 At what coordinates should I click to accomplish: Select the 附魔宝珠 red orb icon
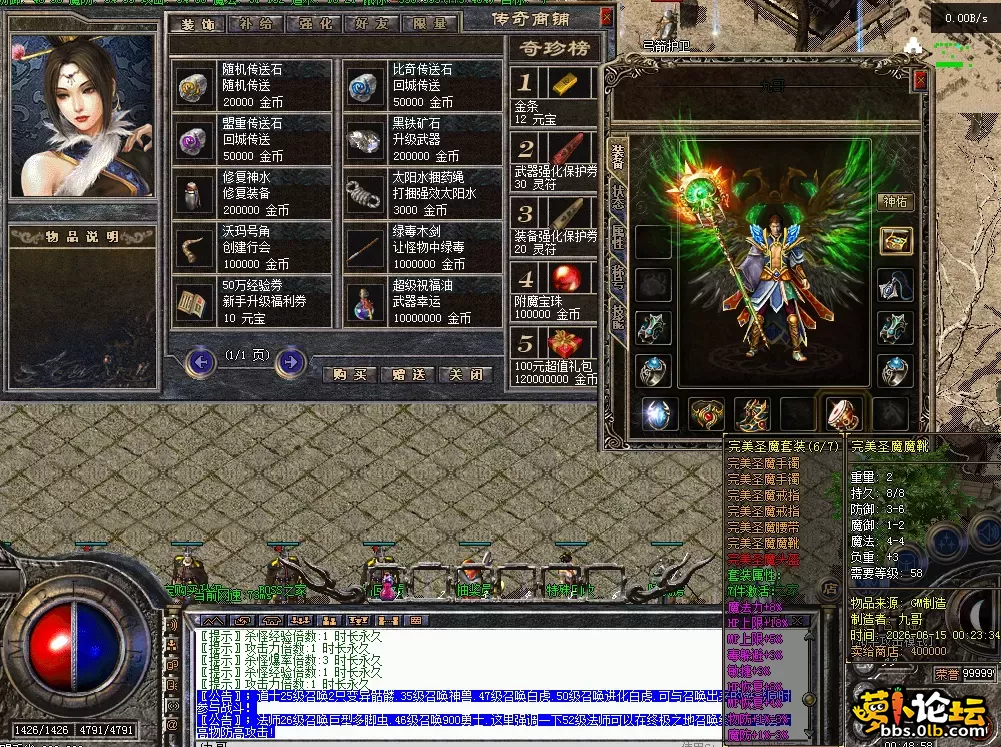tap(566, 278)
